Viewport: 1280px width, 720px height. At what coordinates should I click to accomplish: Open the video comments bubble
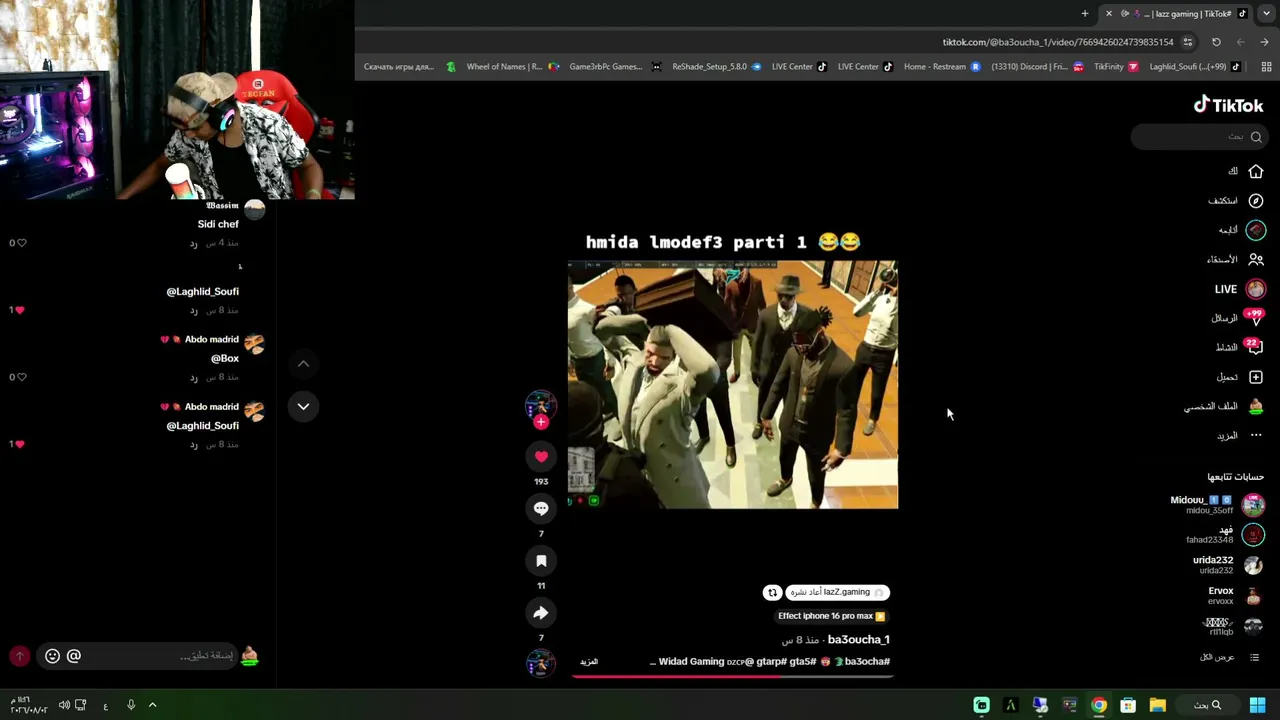tap(541, 508)
